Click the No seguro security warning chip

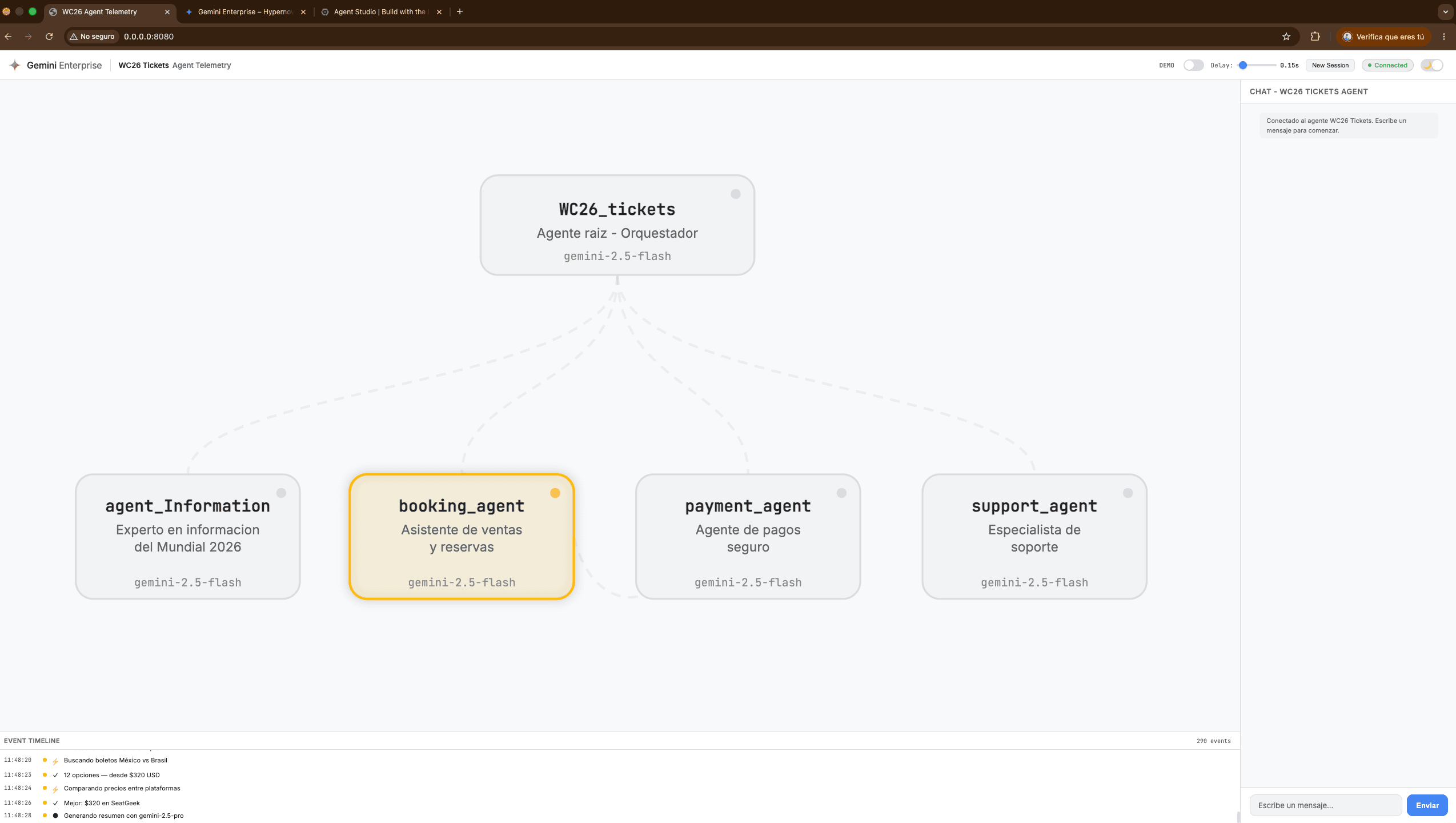point(92,37)
